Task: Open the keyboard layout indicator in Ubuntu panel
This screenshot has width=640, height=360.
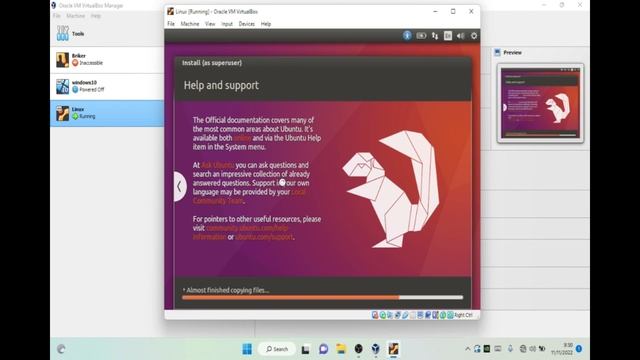Action: tap(448, 36)
